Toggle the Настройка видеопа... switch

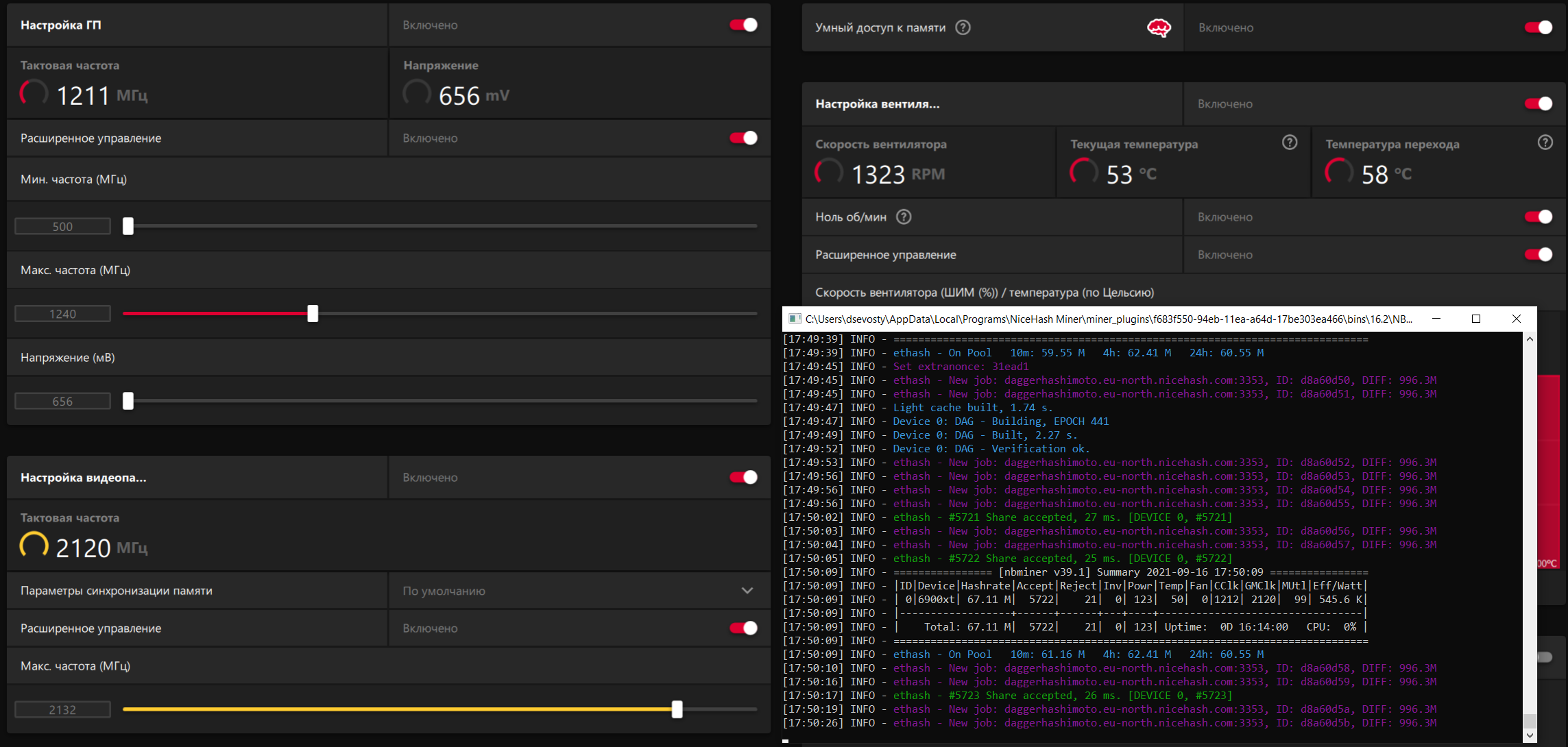tap(743, 478)
